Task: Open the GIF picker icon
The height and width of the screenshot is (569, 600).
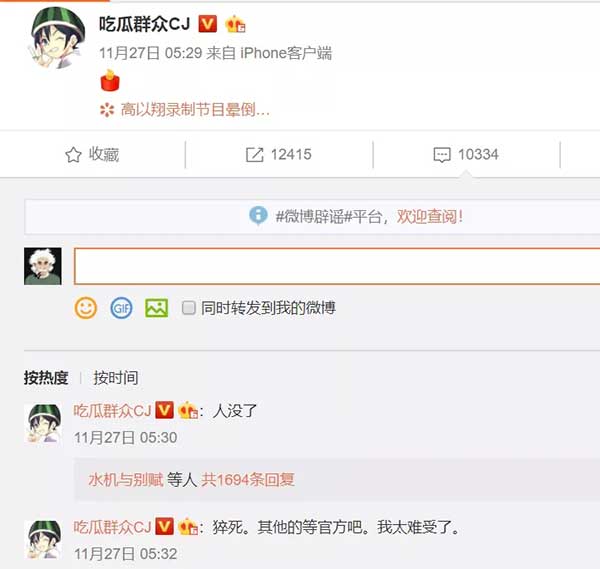Action: pyautogui.click(x=121, y=308)
